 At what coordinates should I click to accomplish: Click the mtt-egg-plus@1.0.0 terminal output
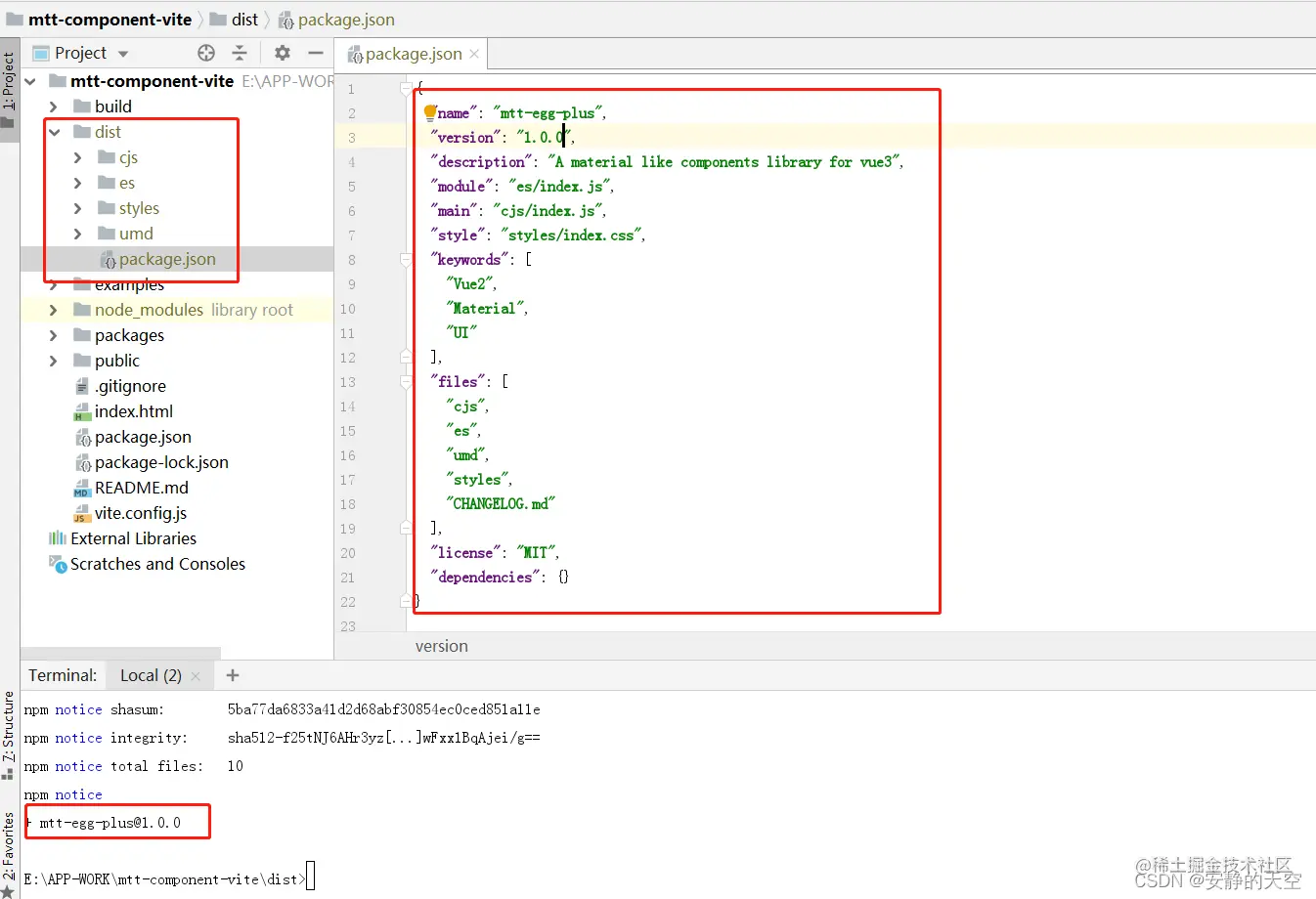(x=110, y=823)
